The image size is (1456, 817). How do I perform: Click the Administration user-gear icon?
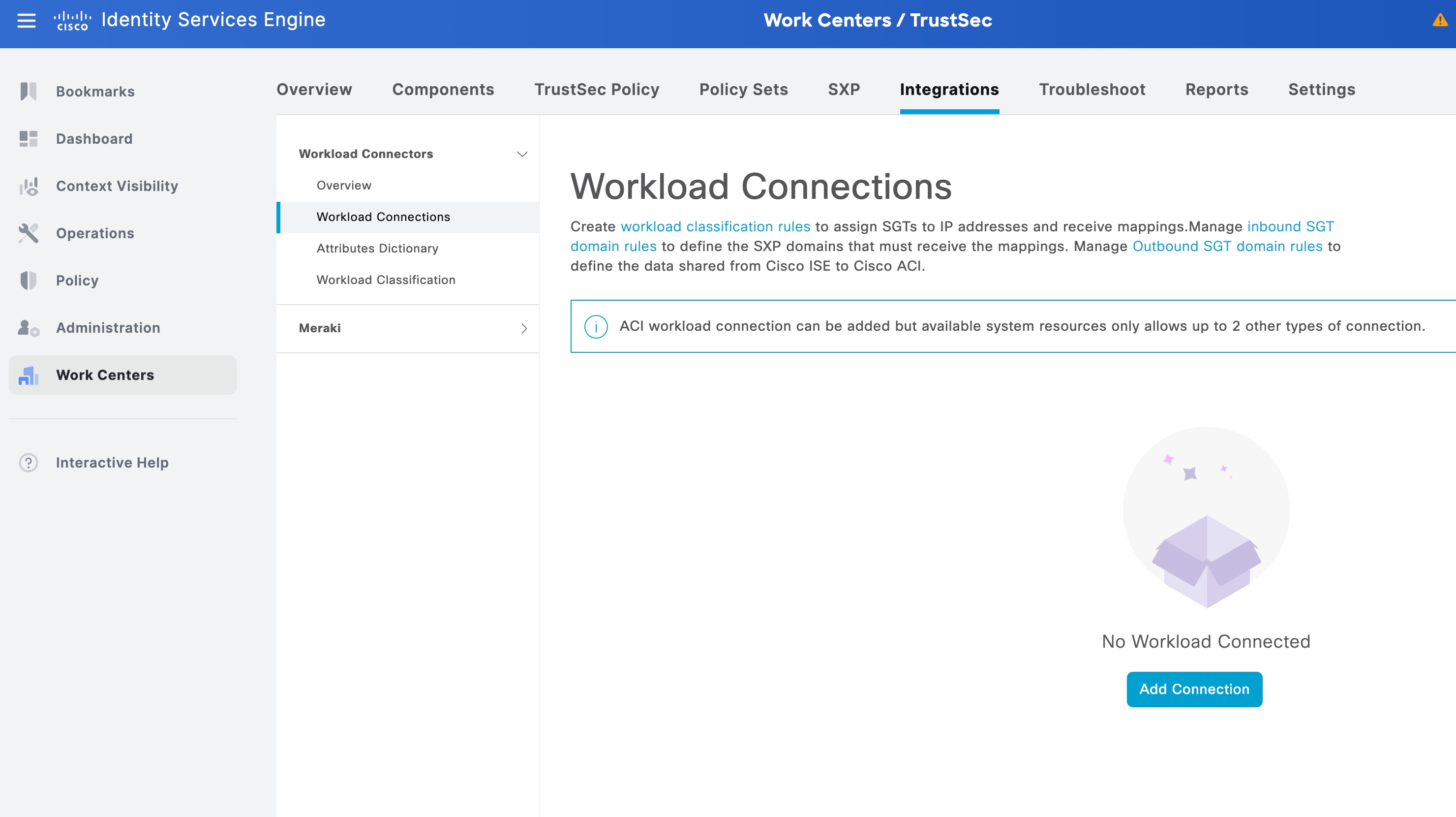tap(28, 328)
